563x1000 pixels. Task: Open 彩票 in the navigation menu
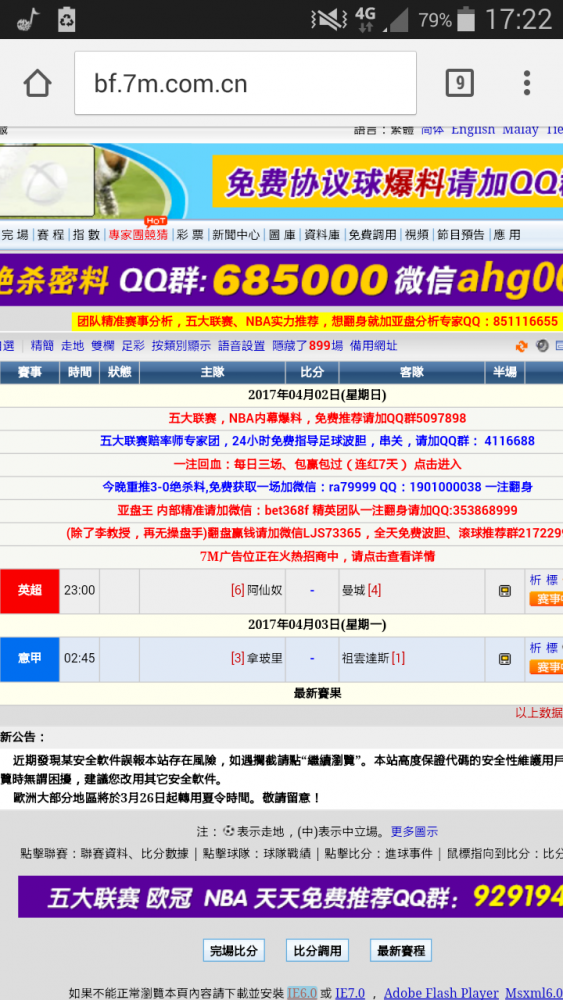click(x=190, y=235)
